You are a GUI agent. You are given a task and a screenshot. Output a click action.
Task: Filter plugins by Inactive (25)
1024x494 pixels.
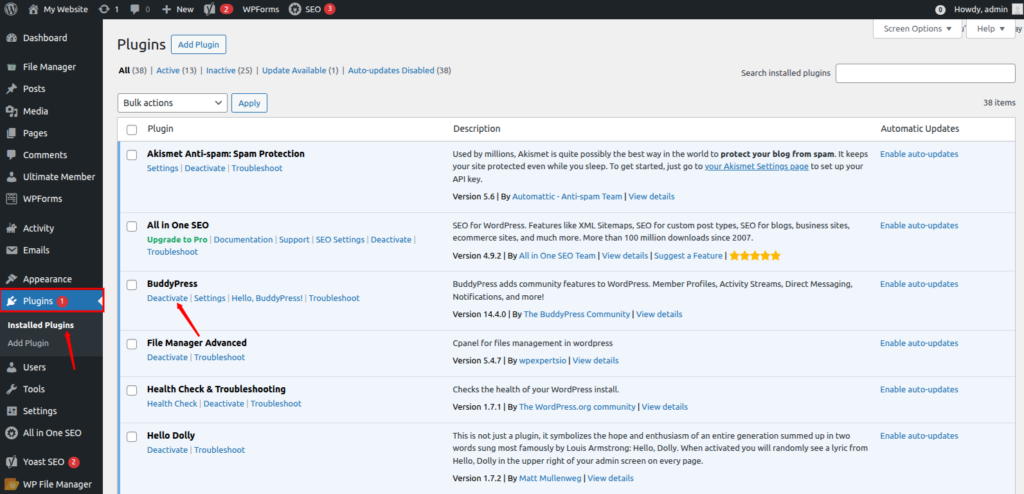229,71
